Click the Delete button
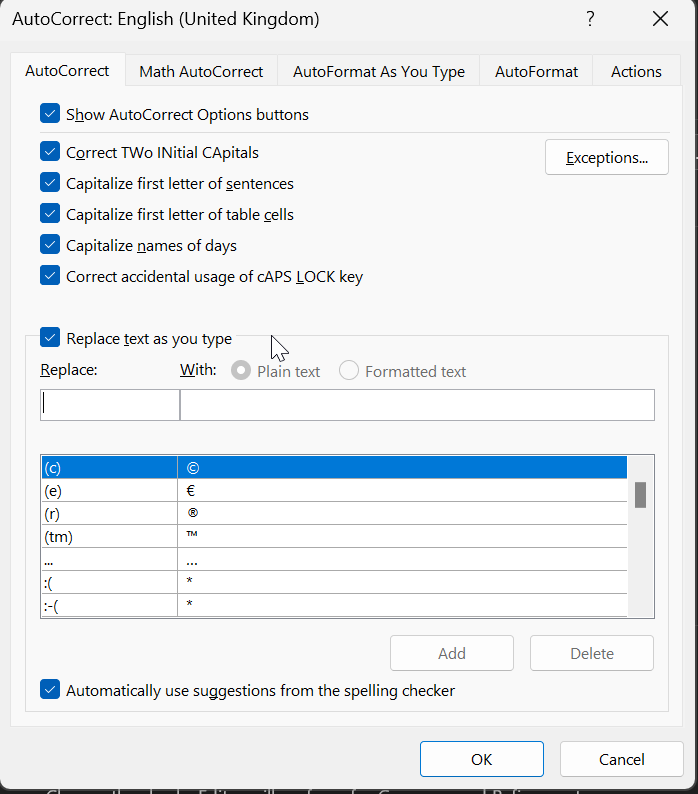This screenshot has height=794, width=698. (x=592, y=653)
